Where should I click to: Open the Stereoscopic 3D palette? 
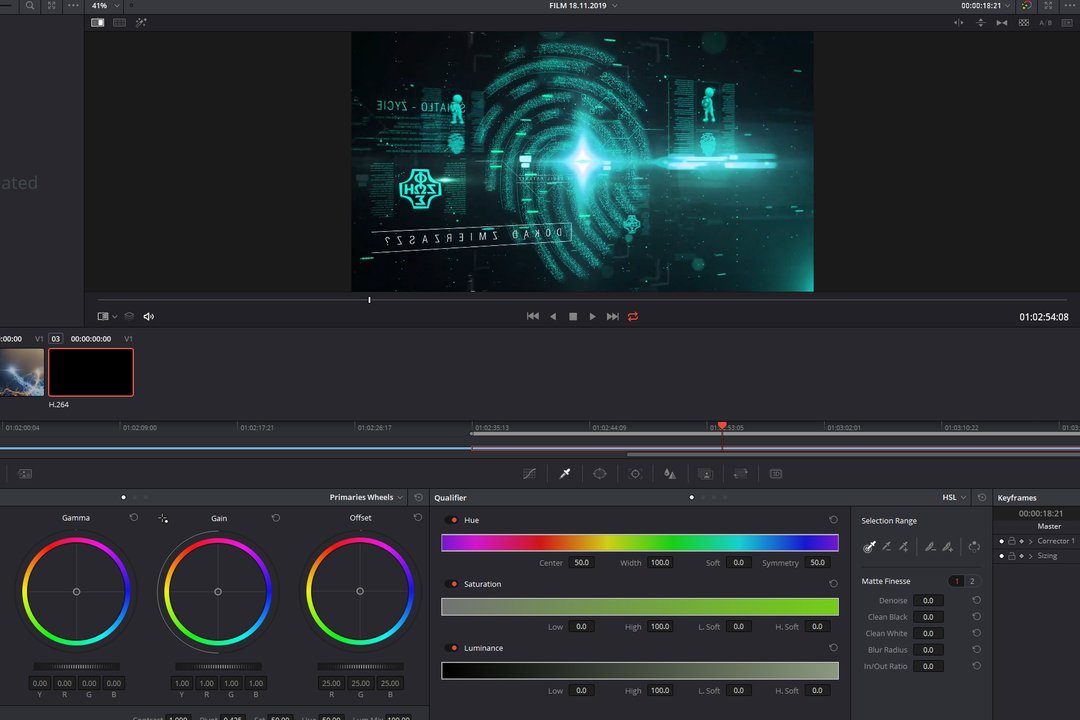click(x=776, y=473)
